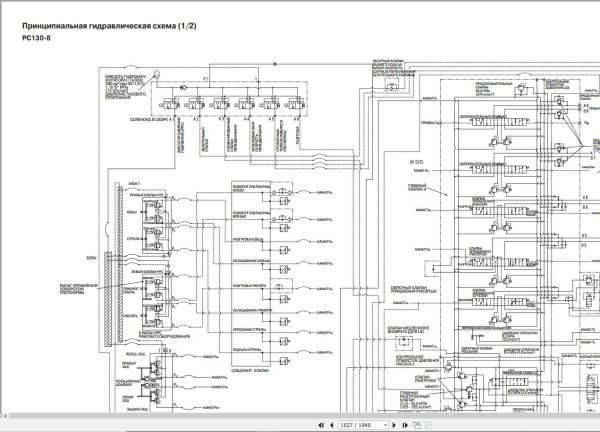
Task: Click the 'РАЗГРУЗКА РУКОЯТИ' label
Action: coord(249,286)
